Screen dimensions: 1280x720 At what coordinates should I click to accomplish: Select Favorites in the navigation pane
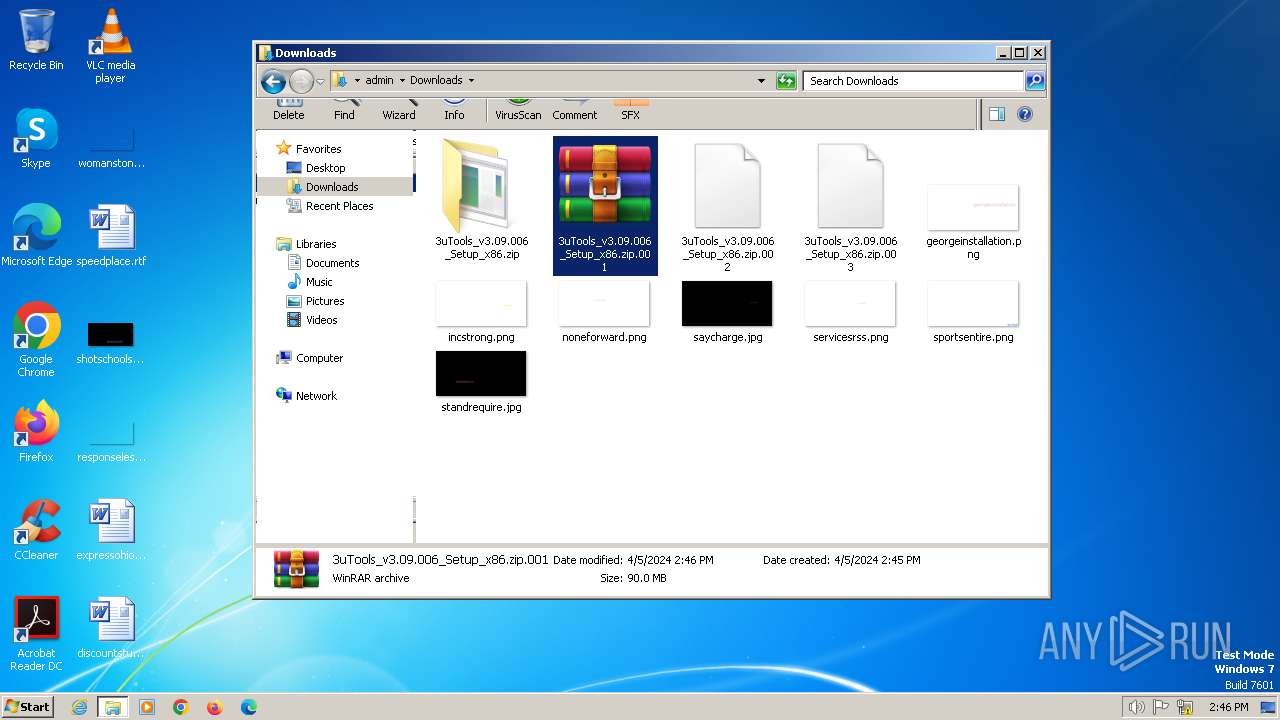[318, 149]
